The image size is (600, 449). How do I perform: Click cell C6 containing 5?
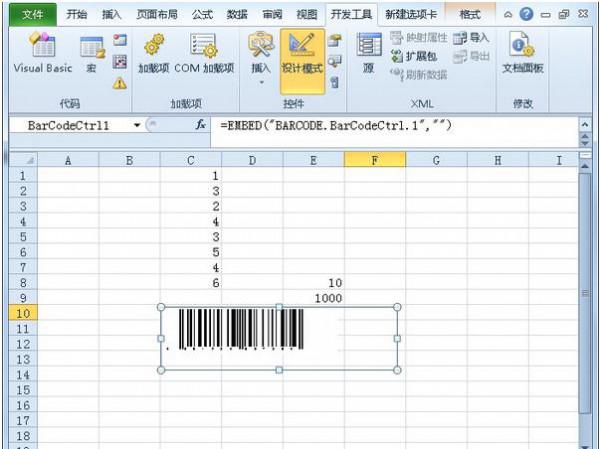pos(191,252)
